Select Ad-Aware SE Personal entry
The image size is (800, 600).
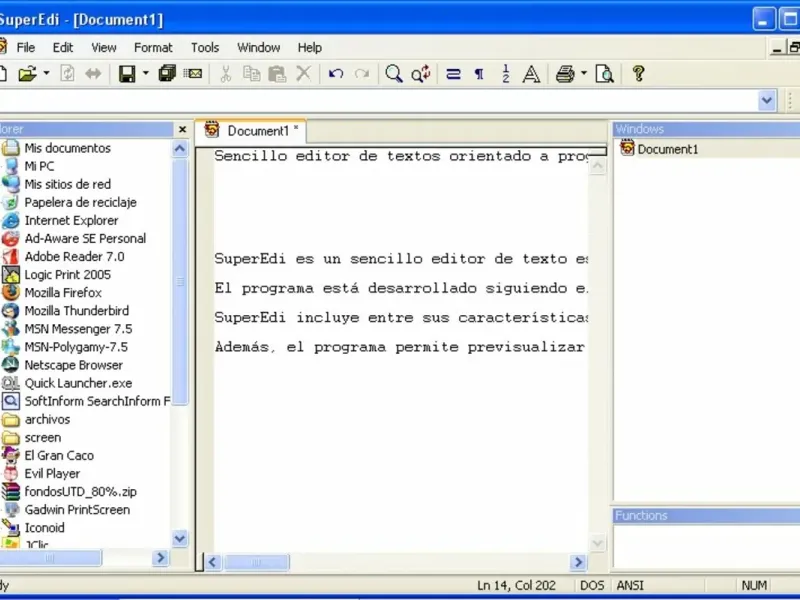(85, 238)
